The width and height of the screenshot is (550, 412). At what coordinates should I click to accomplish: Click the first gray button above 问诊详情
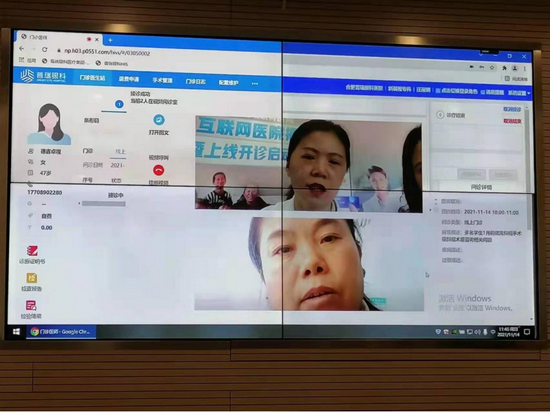click(472, 174)
